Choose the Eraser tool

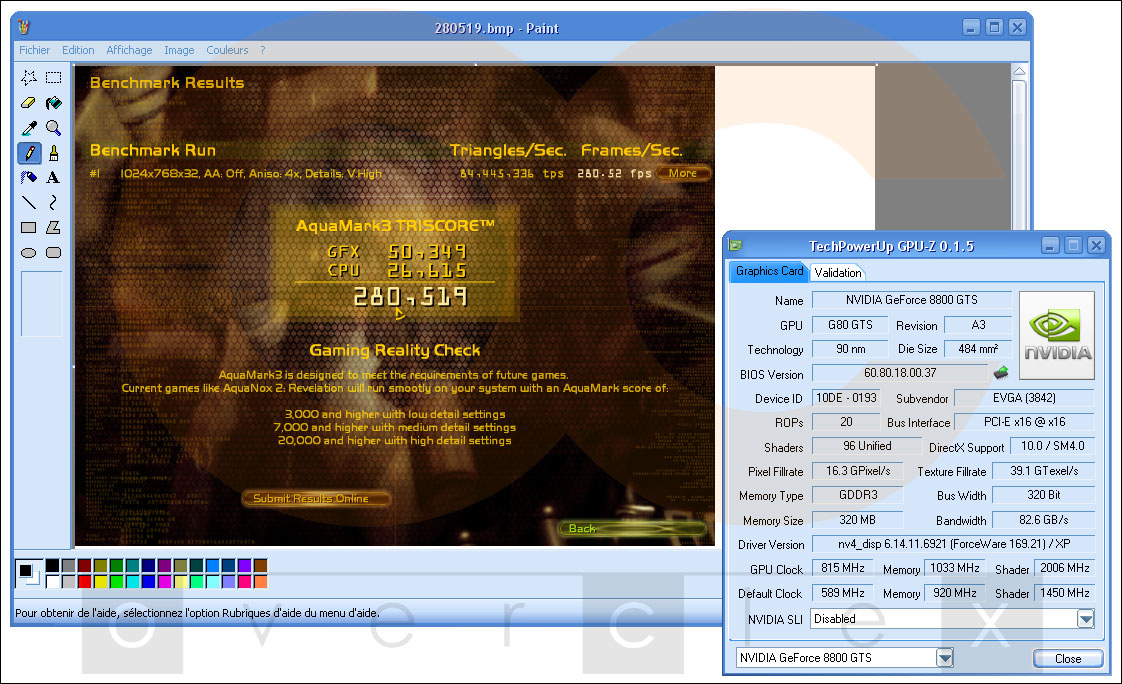pyautogui.click(x=29, y=103)
